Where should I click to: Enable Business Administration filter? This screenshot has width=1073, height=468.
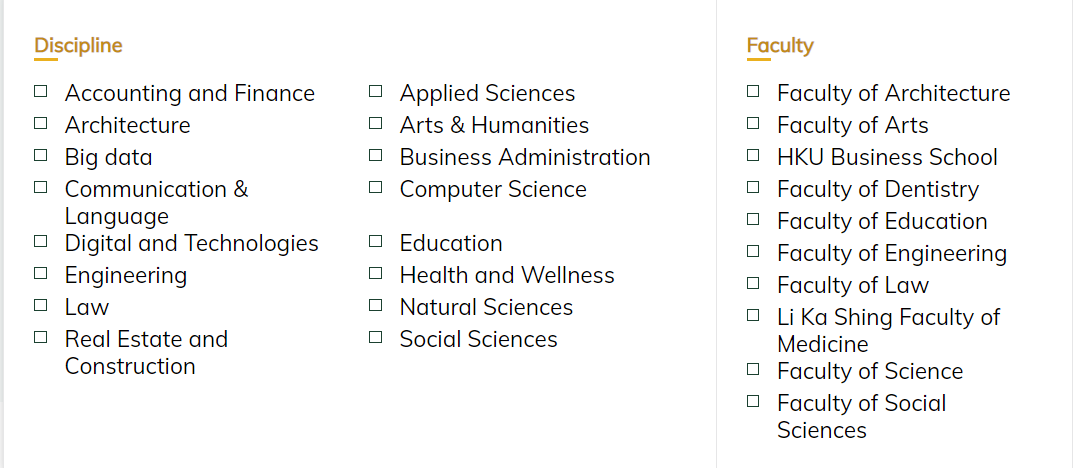[376, 155]
